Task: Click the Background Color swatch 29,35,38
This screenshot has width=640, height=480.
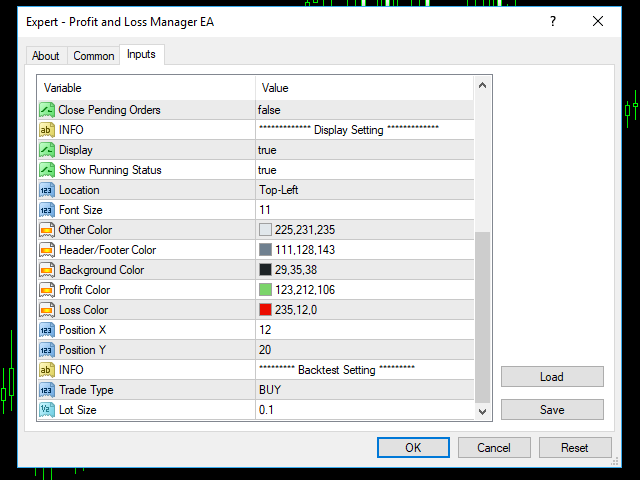Action: [x=265, y=270]
